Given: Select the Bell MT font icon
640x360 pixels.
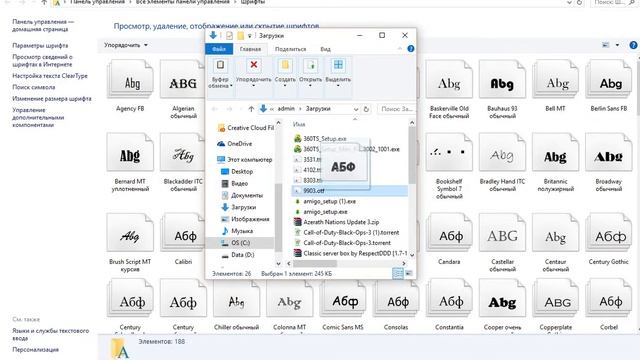Looking at the screenshot, I should point(556,79).
